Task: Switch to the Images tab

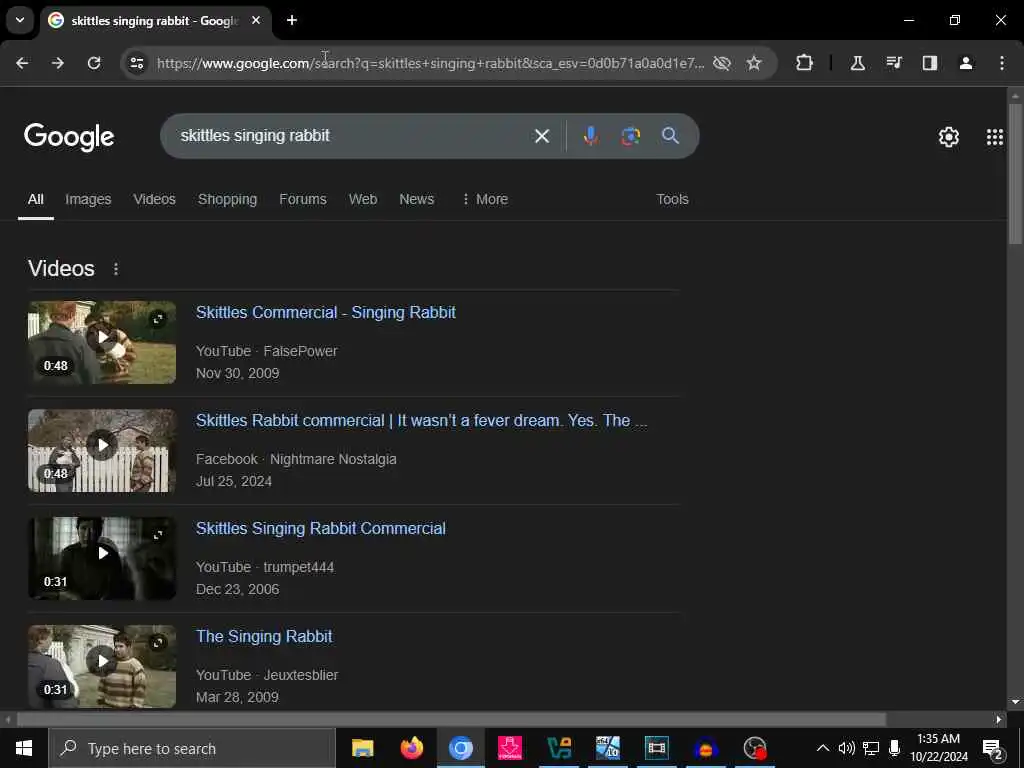Action: click(x=88, y=199)
